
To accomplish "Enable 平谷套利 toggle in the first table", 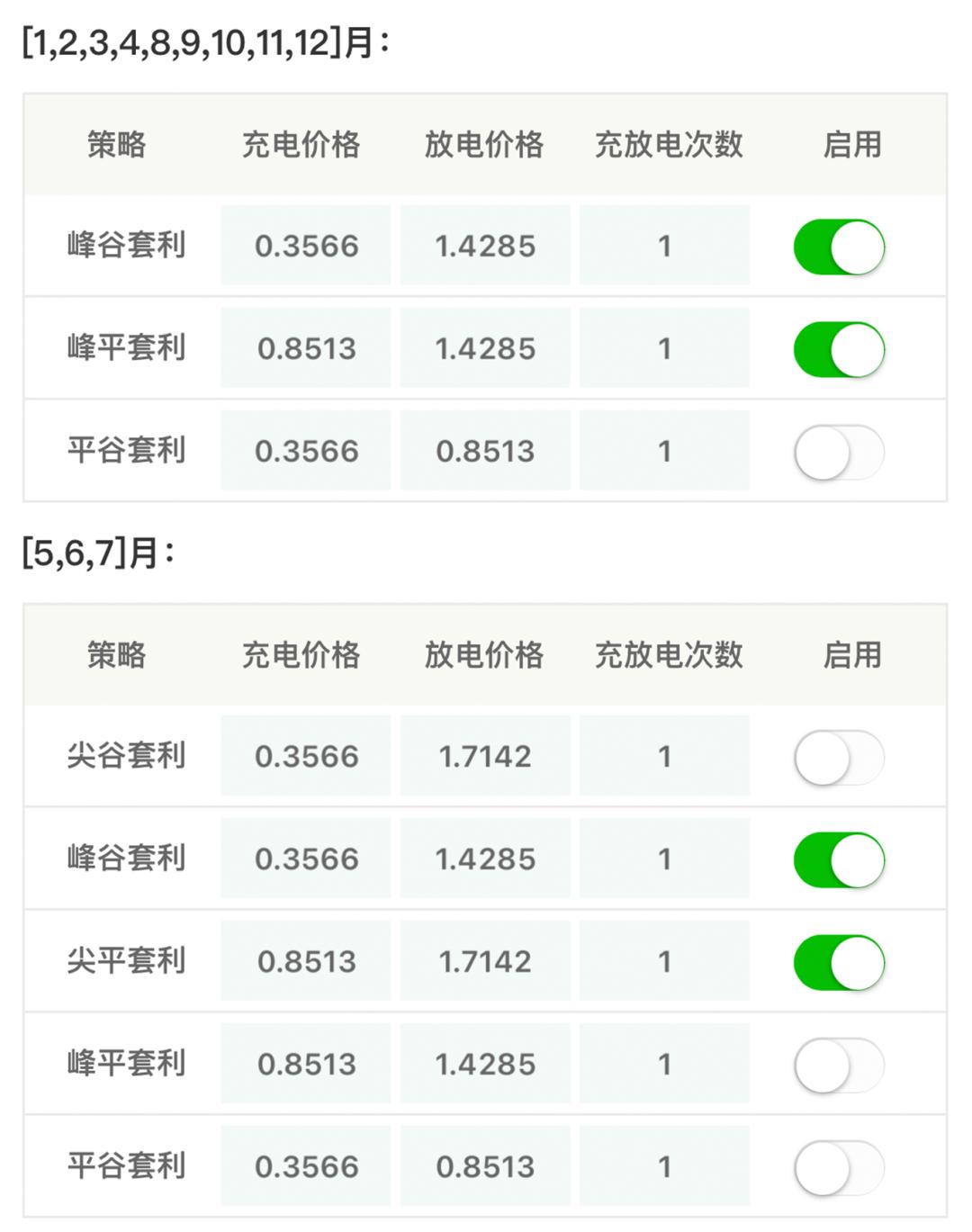I will (838, 450).
